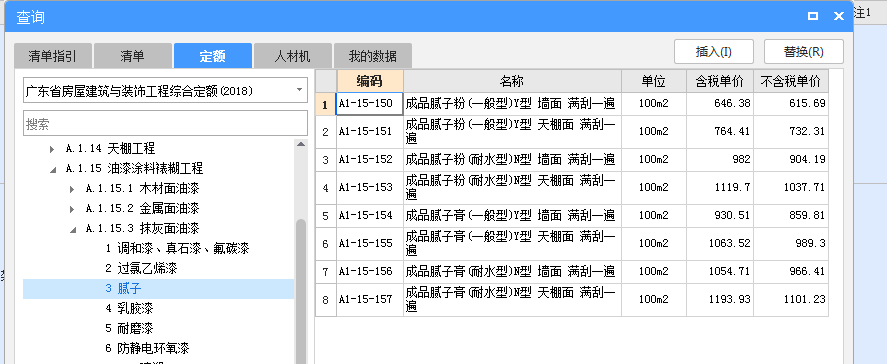Click the 名称 column header
Image resolution: width=887 pixels, height=364 pixels.
coord(513,81)
